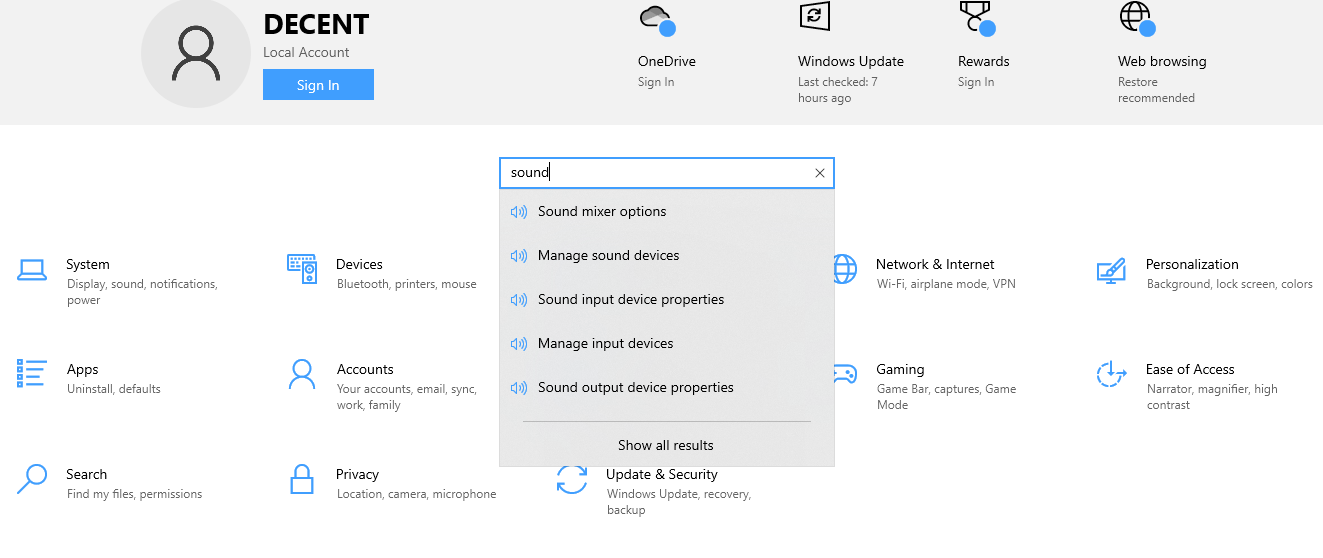Open Devices keyboard and speaker icon
Viewport: 1323px width, 558px height.
(x=302, y=269)
